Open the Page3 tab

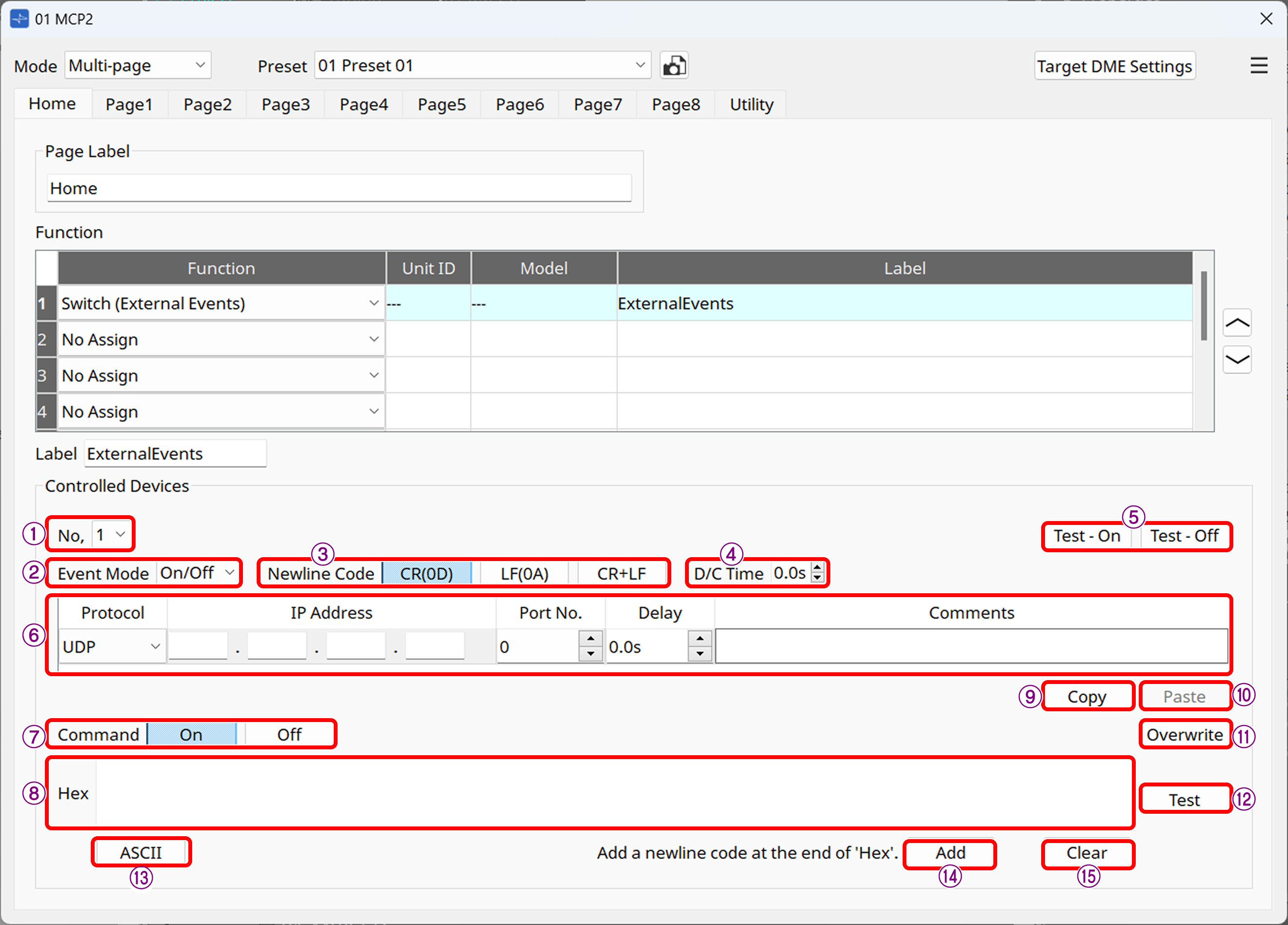click(x=286, y=104)
